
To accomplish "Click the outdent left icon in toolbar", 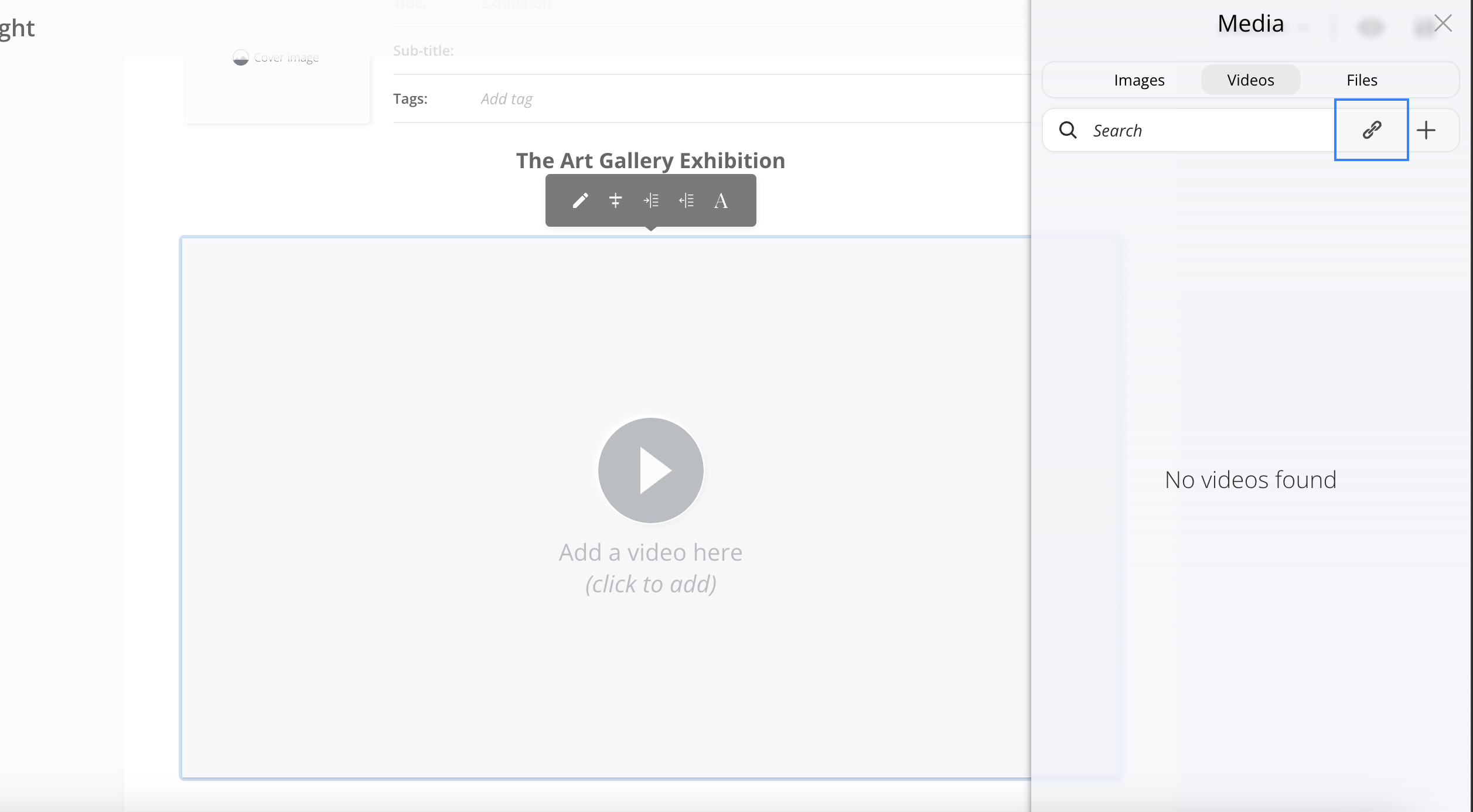I will pos(686,200).
